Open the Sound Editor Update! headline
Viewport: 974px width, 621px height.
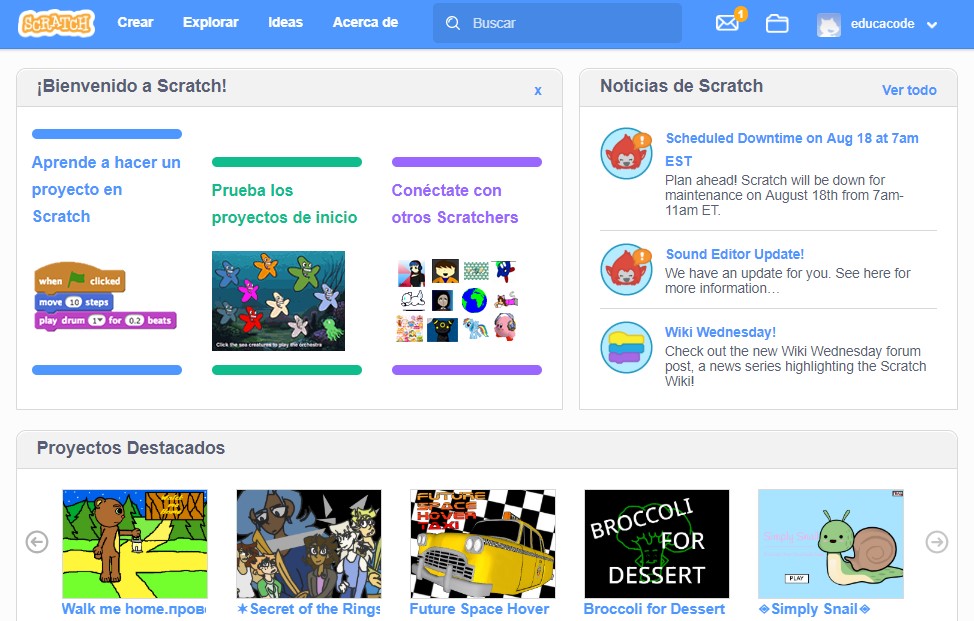tap(735, 254)
